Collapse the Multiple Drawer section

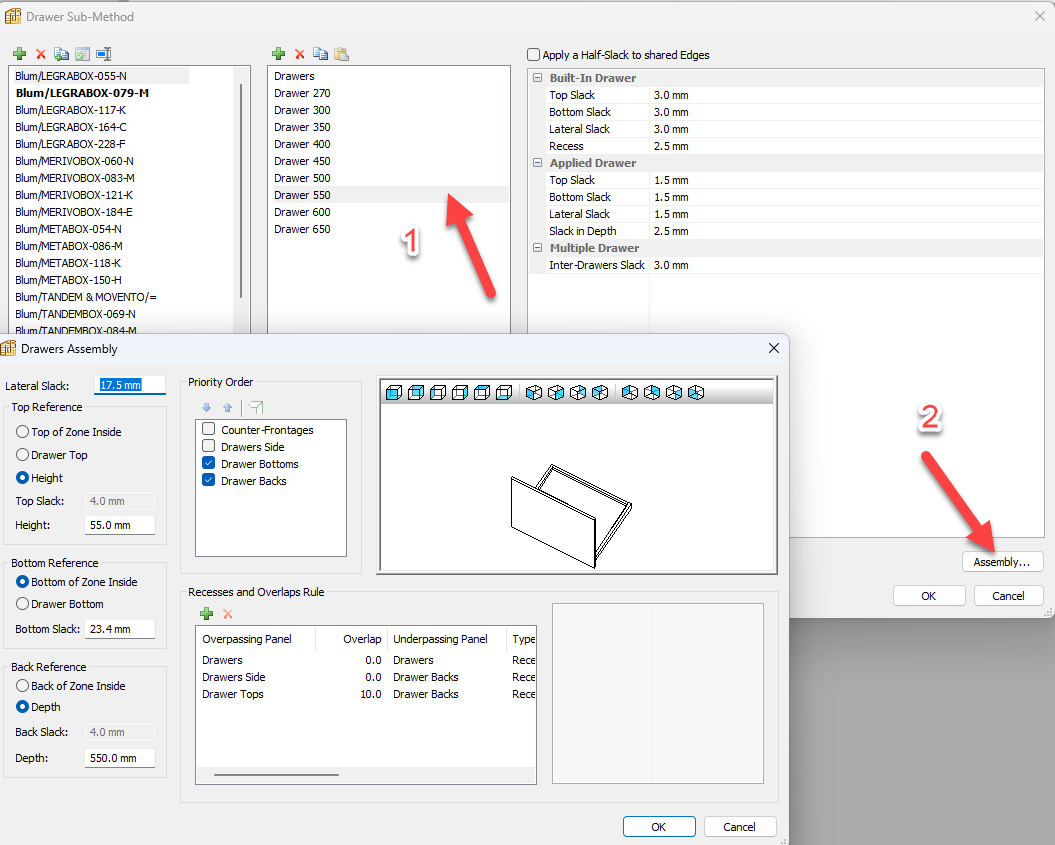point(537,247)
